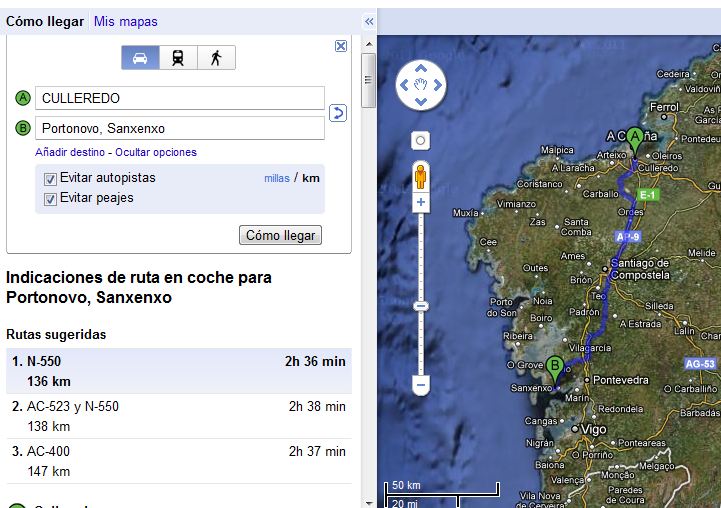Click the green A marker beside CULLEREDO field
The height and width of the screenshot is (508, 721).
click(x=23, y=98)
